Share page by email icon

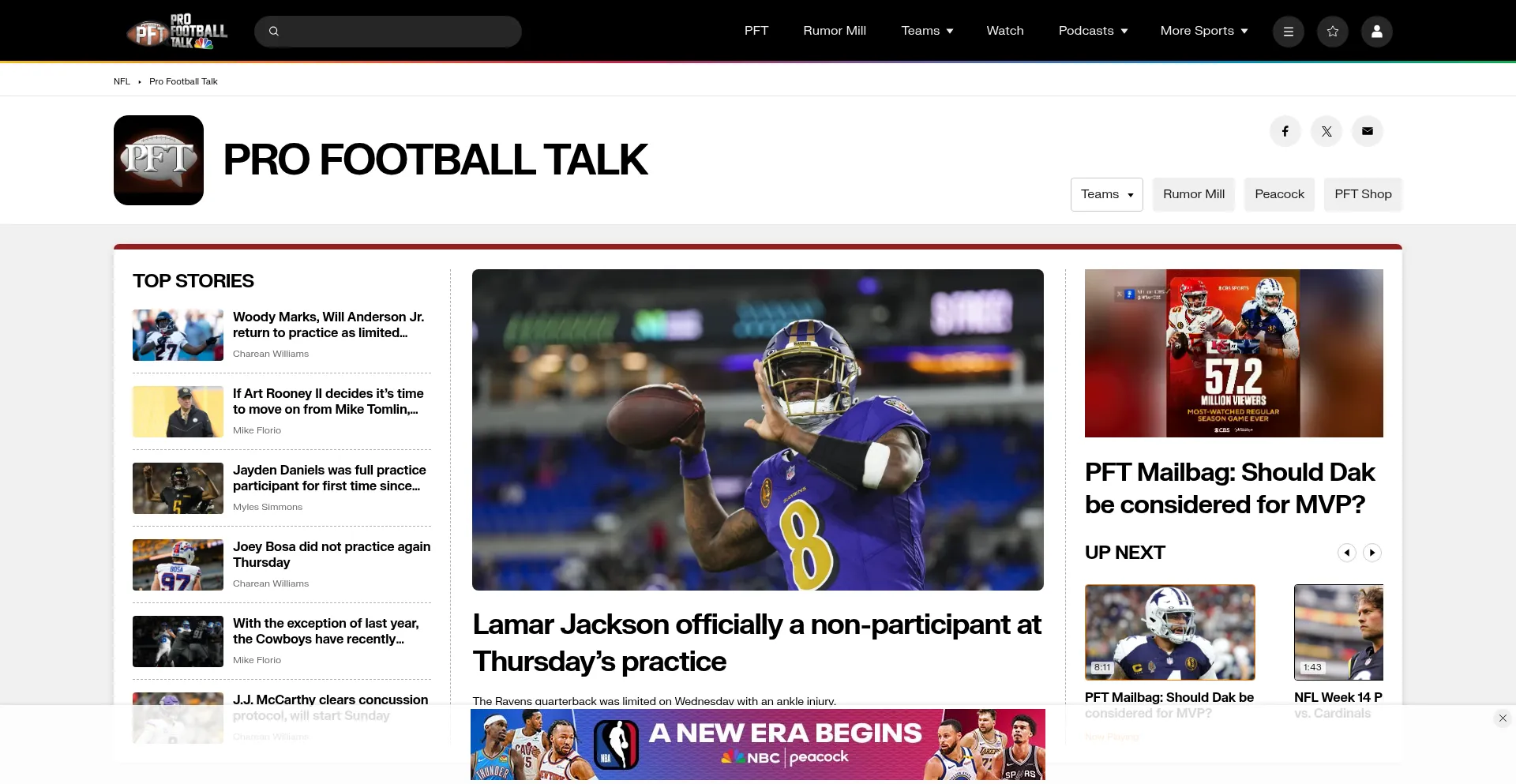[1367, 131]
